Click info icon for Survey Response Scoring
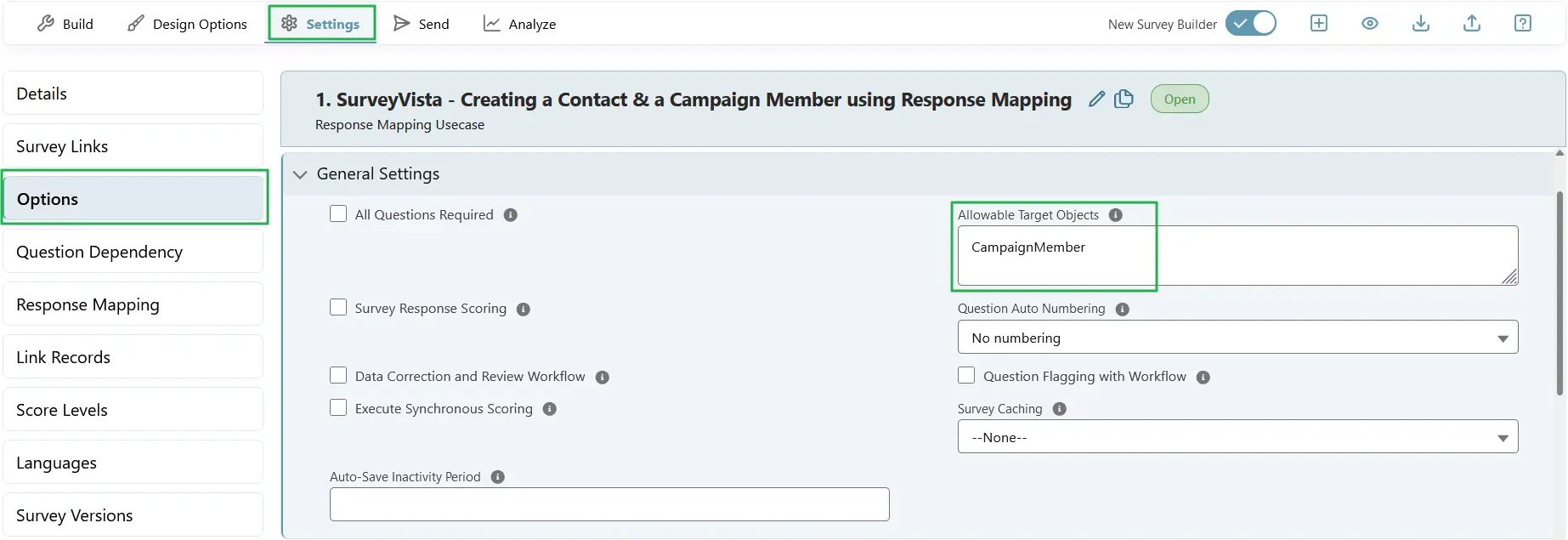Image resolution: width=1568 pixels, height=540 pixels. (524, 309)
